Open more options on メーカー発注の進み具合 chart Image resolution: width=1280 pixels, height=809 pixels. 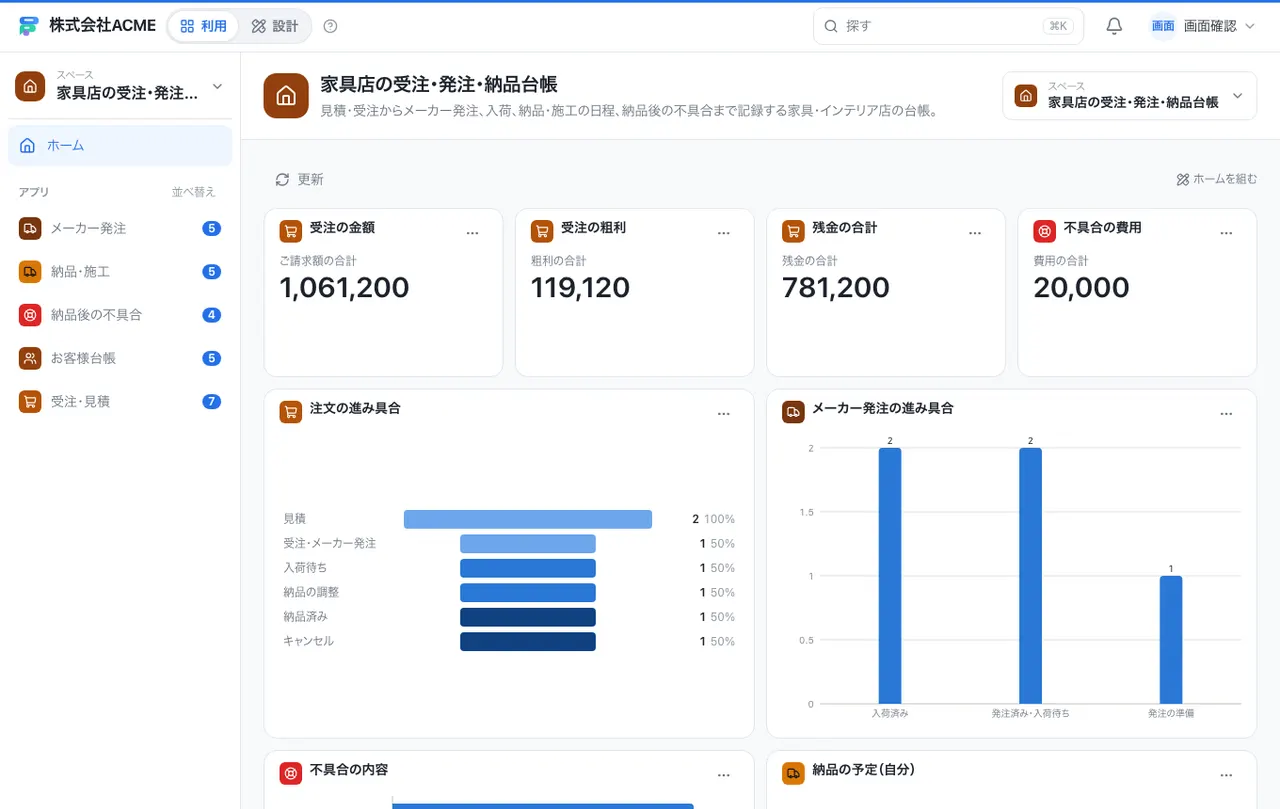pyautogui.click(x=1226, y=413)
